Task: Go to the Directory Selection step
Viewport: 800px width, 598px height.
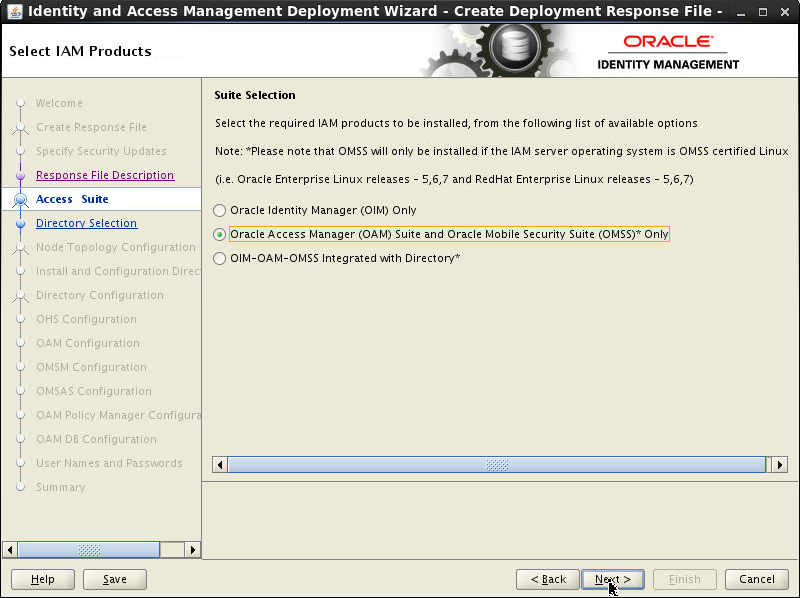Action: 86,223
